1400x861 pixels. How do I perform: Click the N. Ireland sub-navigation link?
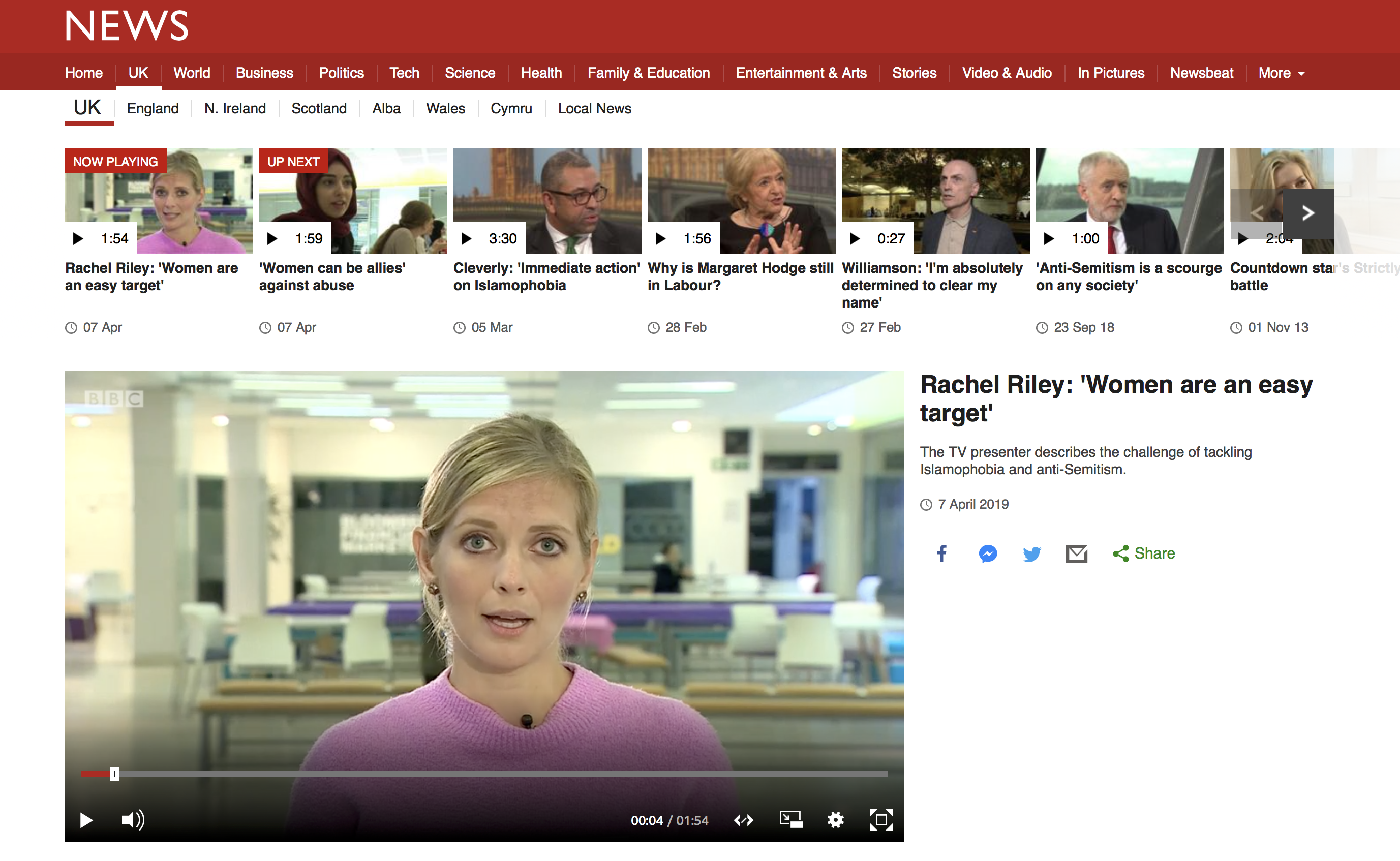click(x=235, y=108)
